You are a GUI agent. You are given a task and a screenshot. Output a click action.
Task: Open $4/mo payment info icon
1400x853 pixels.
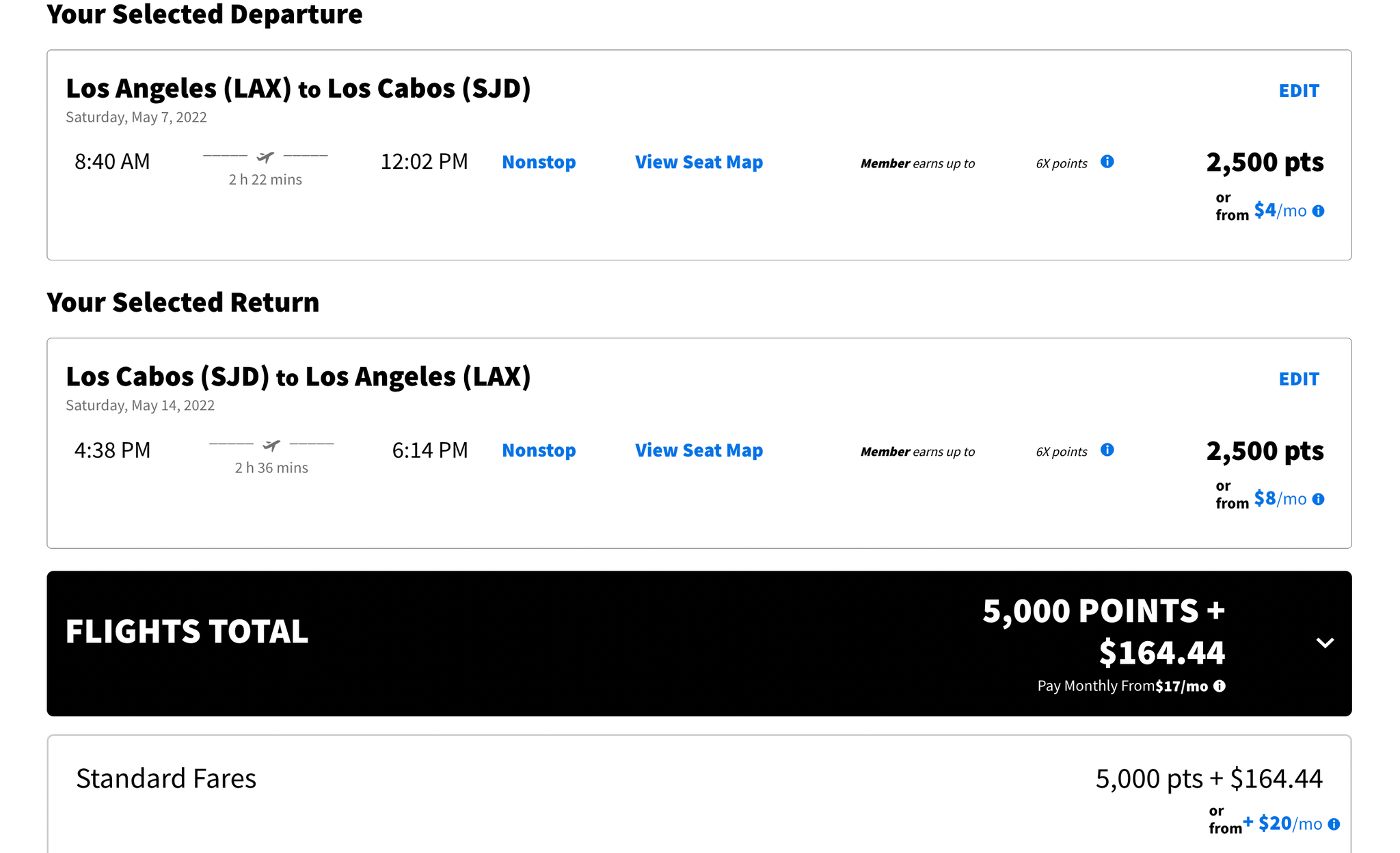coord(1318,211)
